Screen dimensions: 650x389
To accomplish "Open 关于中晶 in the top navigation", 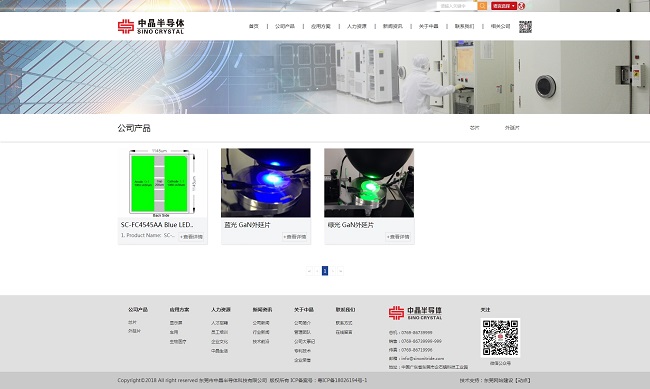I will click(428, 26).
